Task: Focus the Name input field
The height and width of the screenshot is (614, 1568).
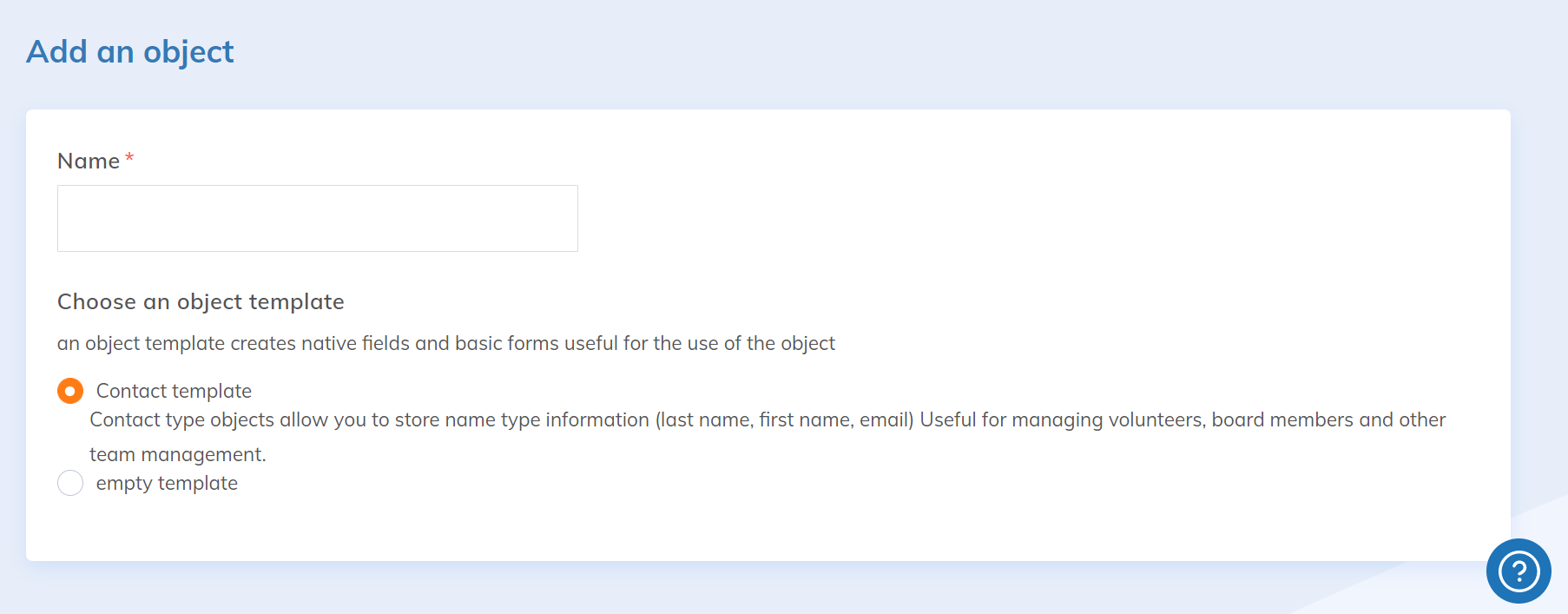Action: point(317,218)
